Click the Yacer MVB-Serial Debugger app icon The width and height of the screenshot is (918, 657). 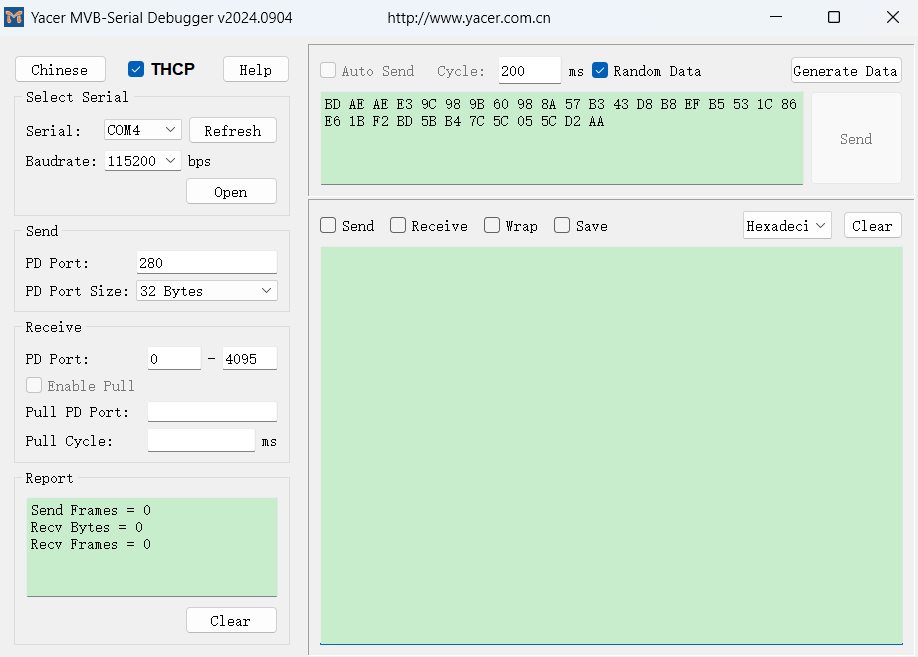(14, 17)
